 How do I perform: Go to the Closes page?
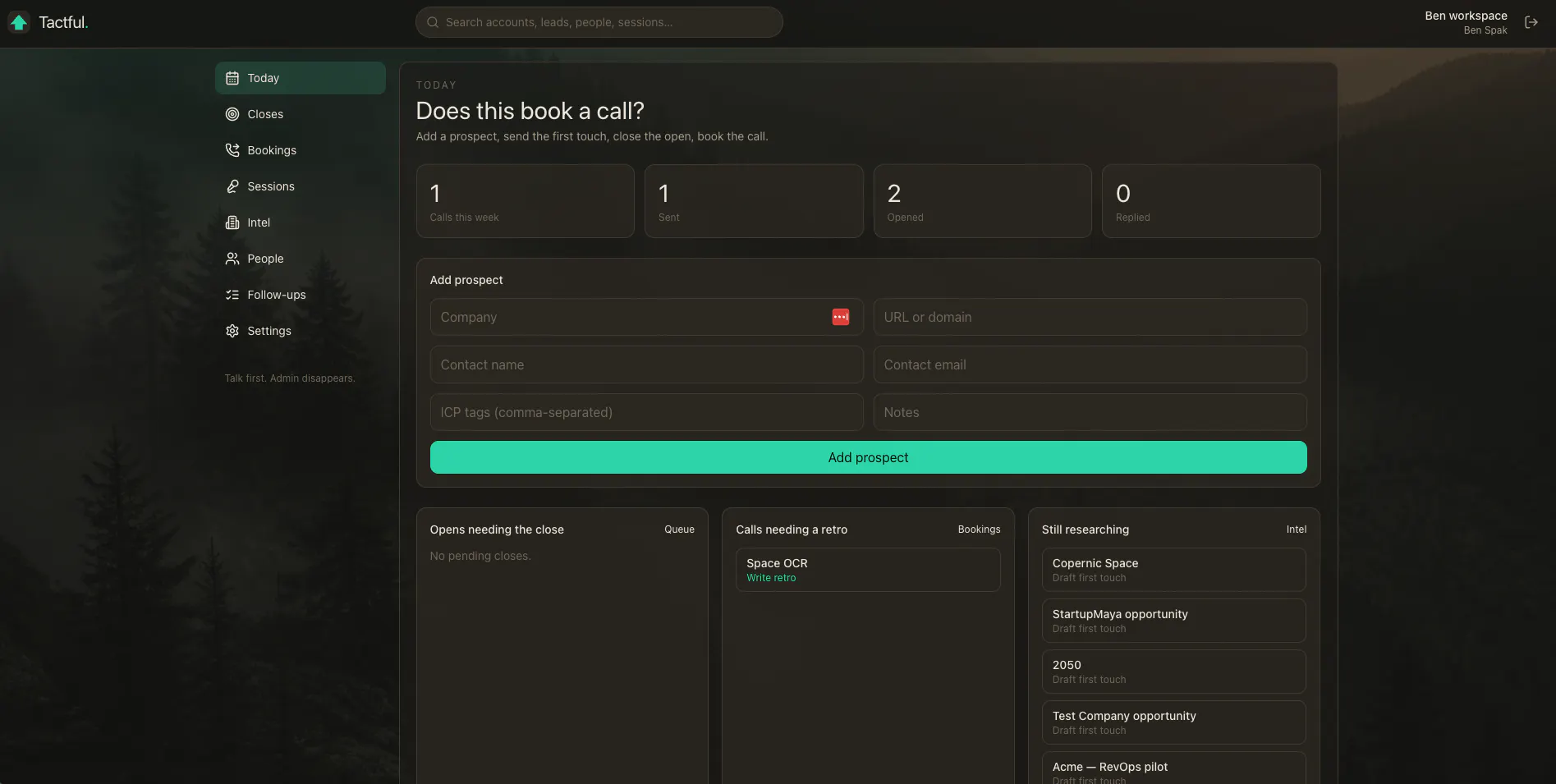click(301, 114)
